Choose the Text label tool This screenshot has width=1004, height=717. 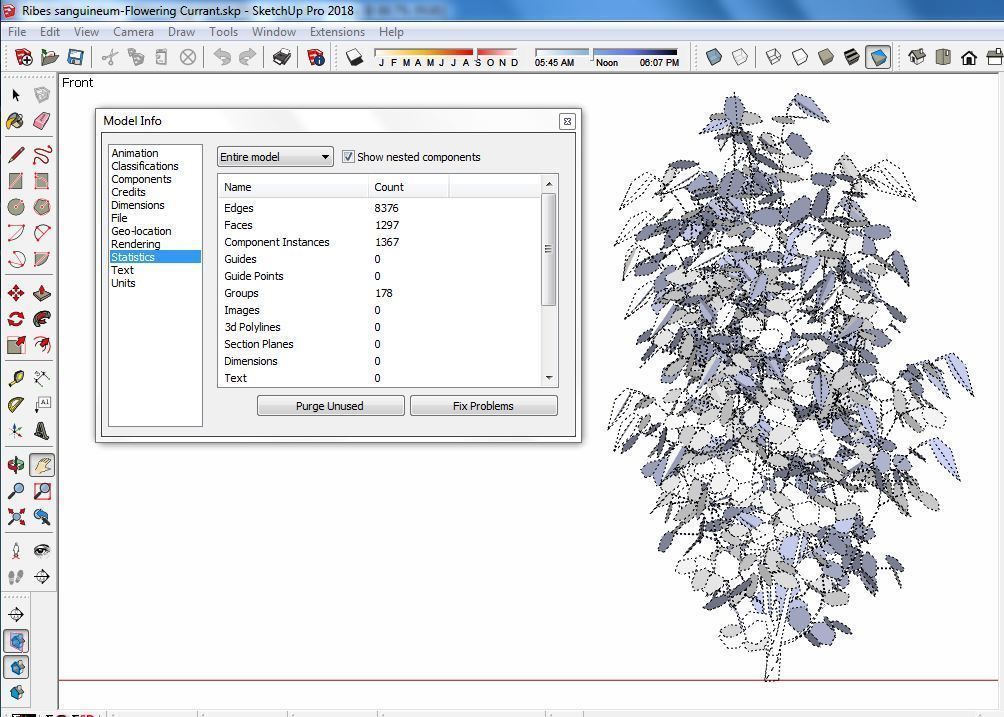coord(42,405)
